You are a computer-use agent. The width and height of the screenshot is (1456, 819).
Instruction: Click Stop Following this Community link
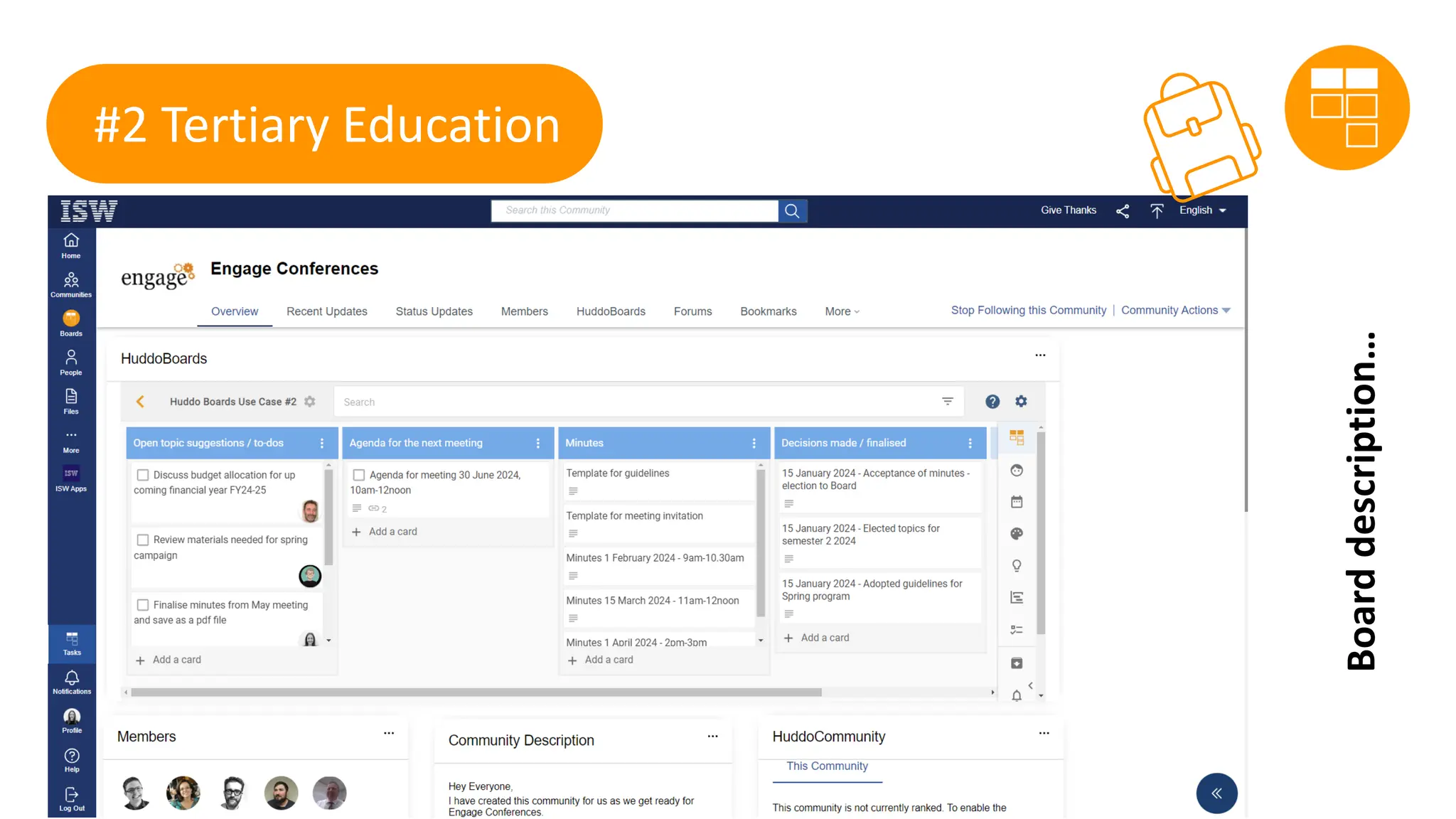pyautogui.click(x=1028, y=310)
